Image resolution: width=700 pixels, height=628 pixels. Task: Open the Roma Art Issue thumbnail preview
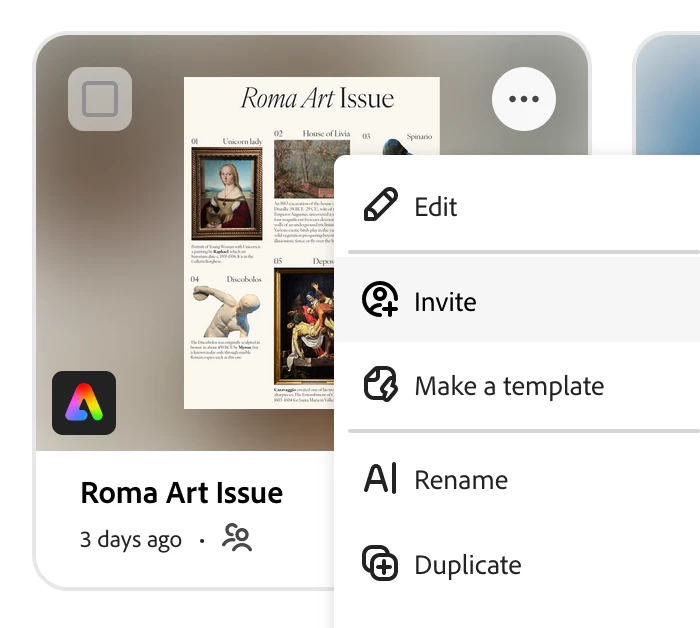[259, 243]
